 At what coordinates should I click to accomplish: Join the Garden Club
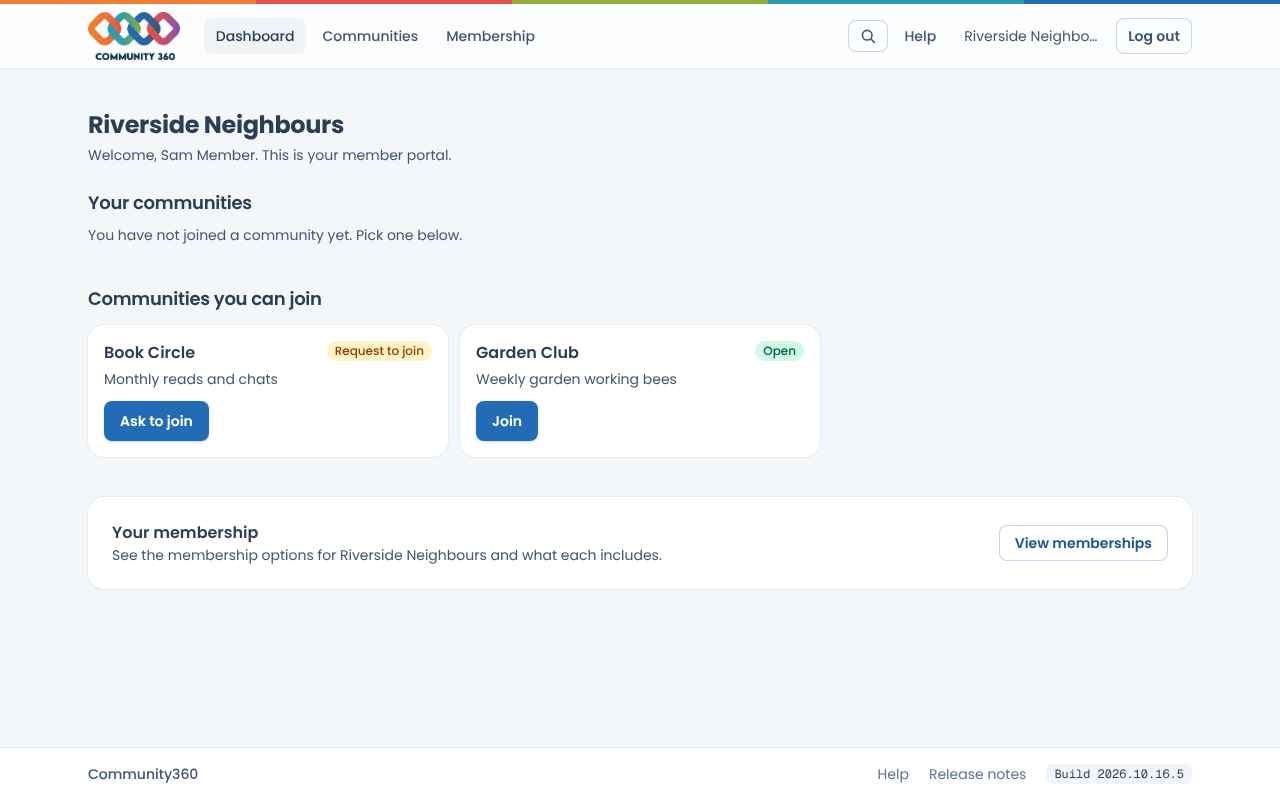click(507, 421)
